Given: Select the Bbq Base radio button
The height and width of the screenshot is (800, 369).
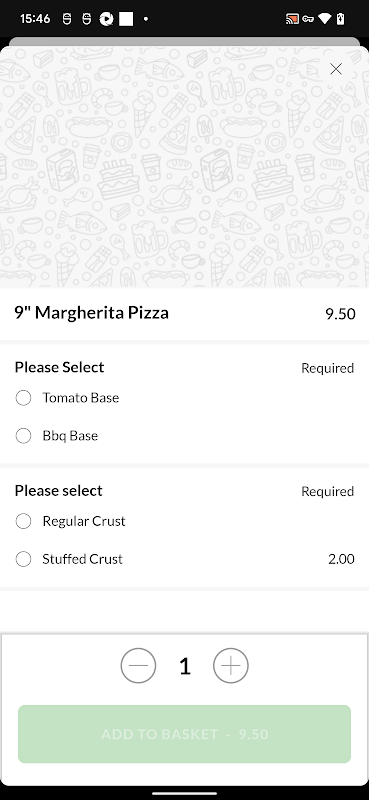Looking at the screenshot, I should pyautogui.click(x=23, y=436).
